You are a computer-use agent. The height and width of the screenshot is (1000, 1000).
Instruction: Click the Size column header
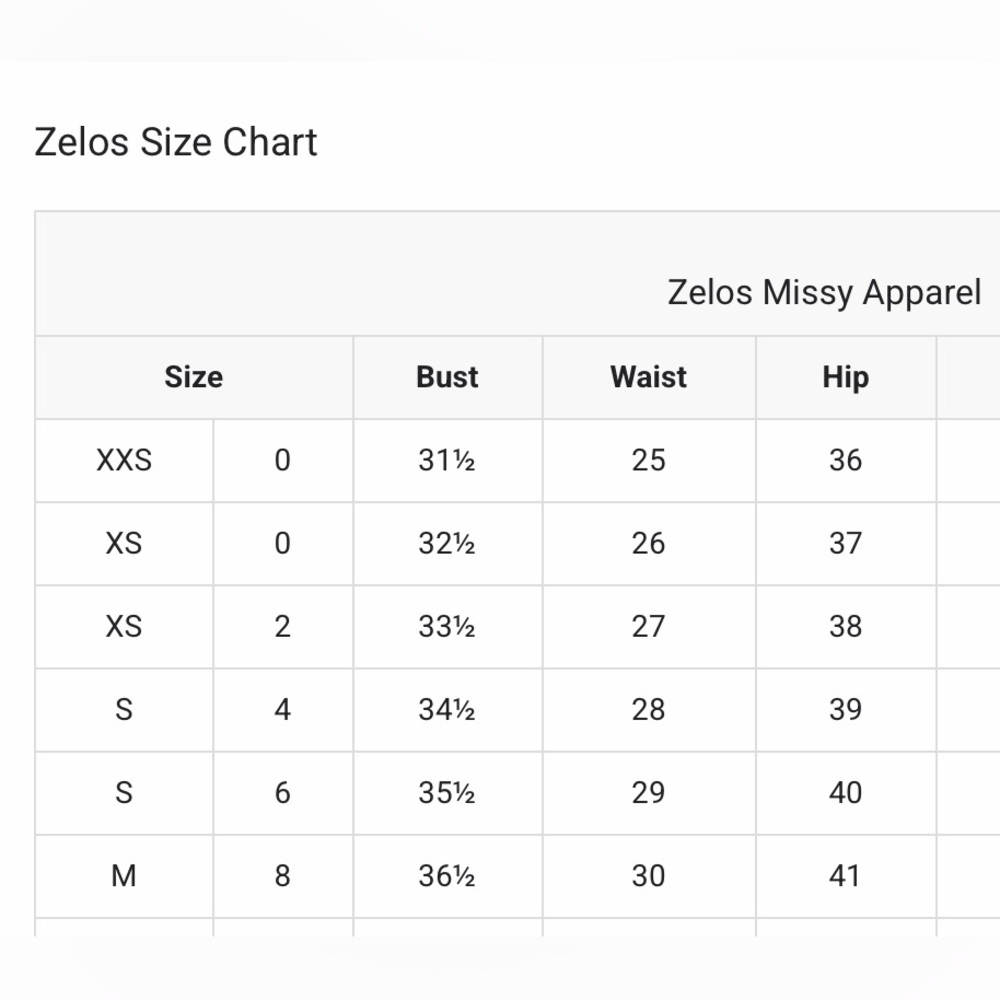click(194, 377)
